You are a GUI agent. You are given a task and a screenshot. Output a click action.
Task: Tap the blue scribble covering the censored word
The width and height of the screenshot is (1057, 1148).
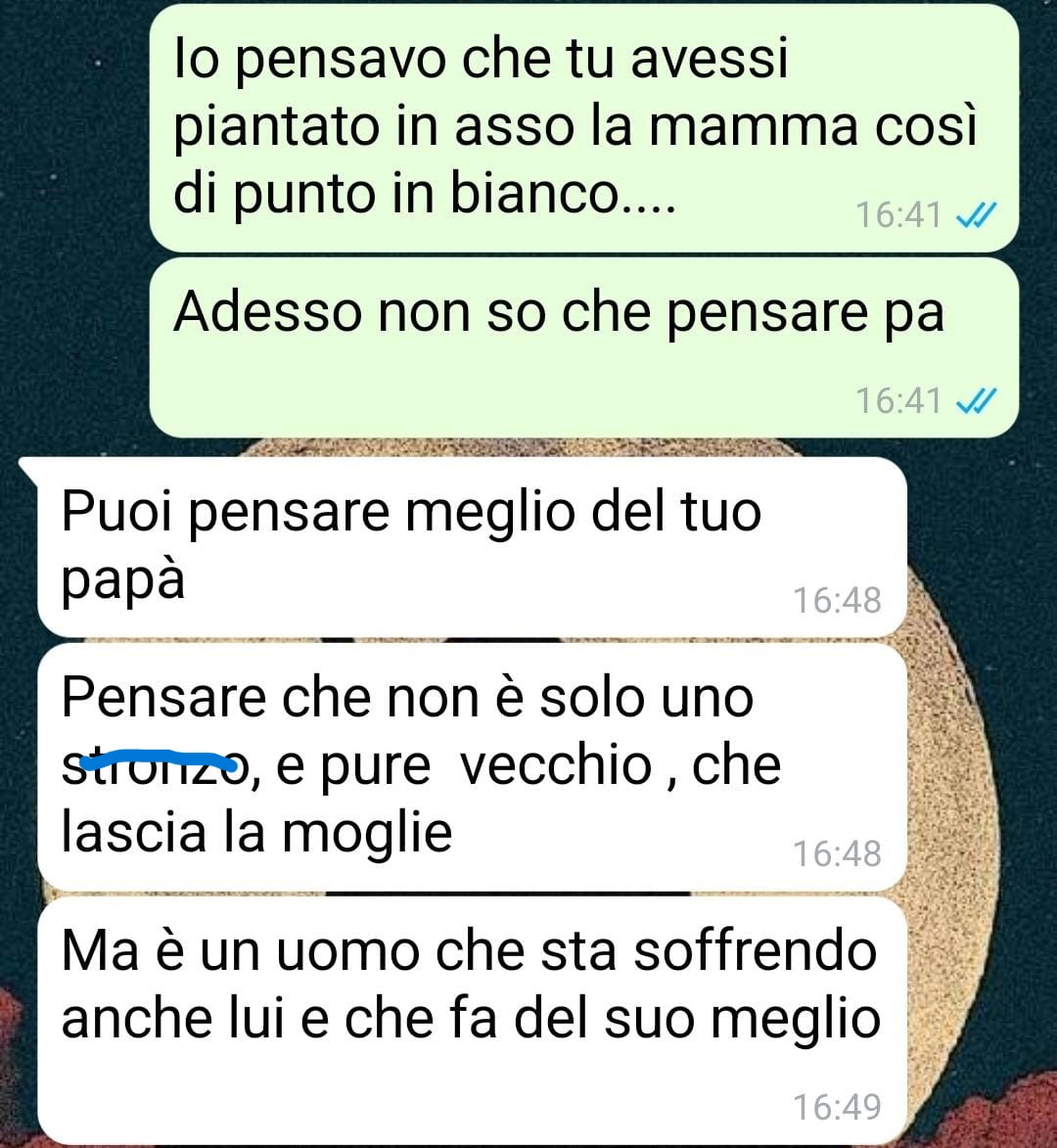[x=159, y=760]
